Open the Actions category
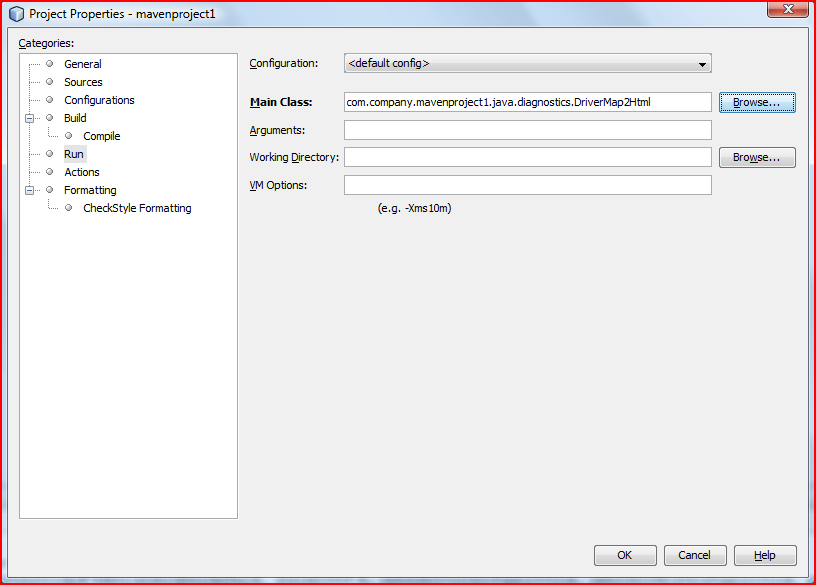The height and width of the screenshot is (585, 816). click(82, 172)
